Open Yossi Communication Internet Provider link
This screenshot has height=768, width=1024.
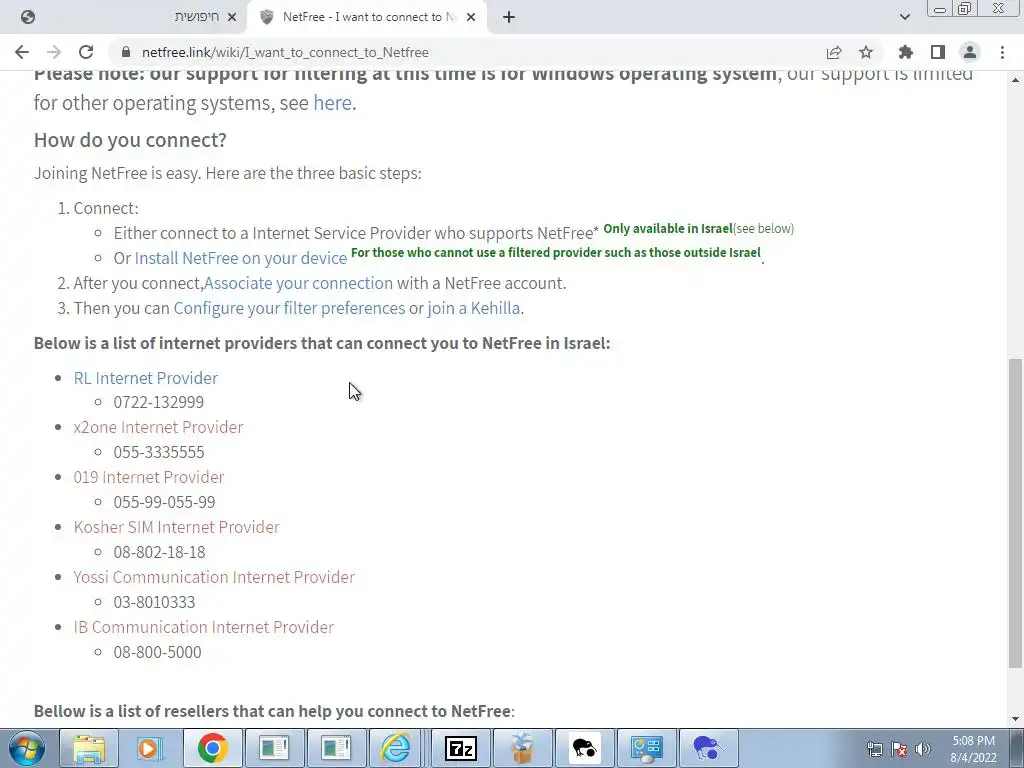(x=214, y=577)
